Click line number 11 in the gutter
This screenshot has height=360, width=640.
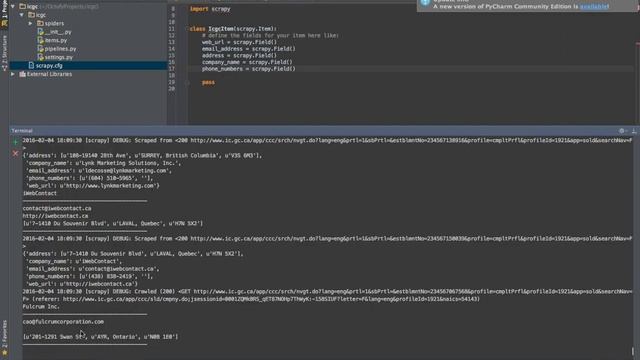click(171, 29)
